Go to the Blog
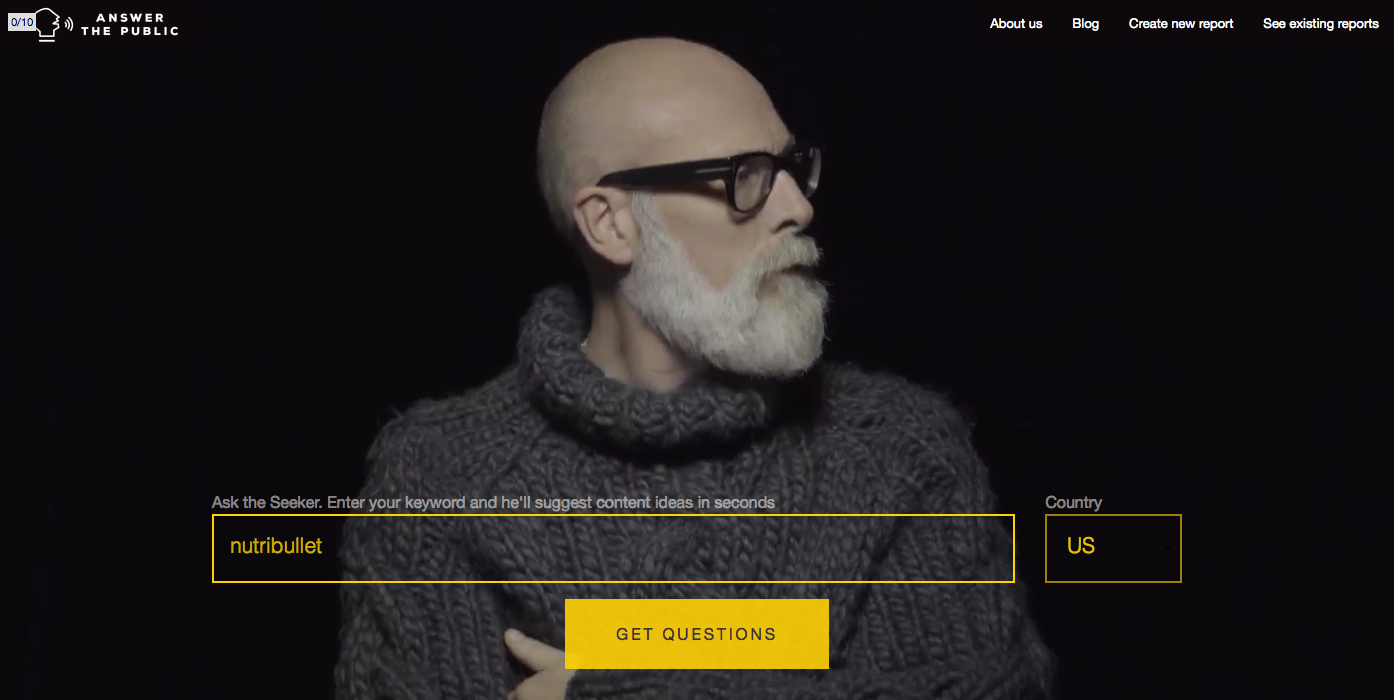1394x700 pixels. [x=1085, y=23]
